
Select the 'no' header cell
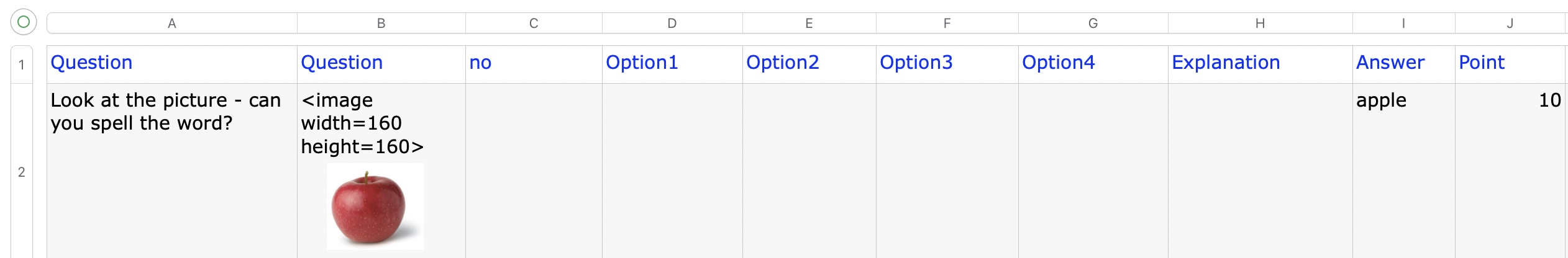coord(534,63)
